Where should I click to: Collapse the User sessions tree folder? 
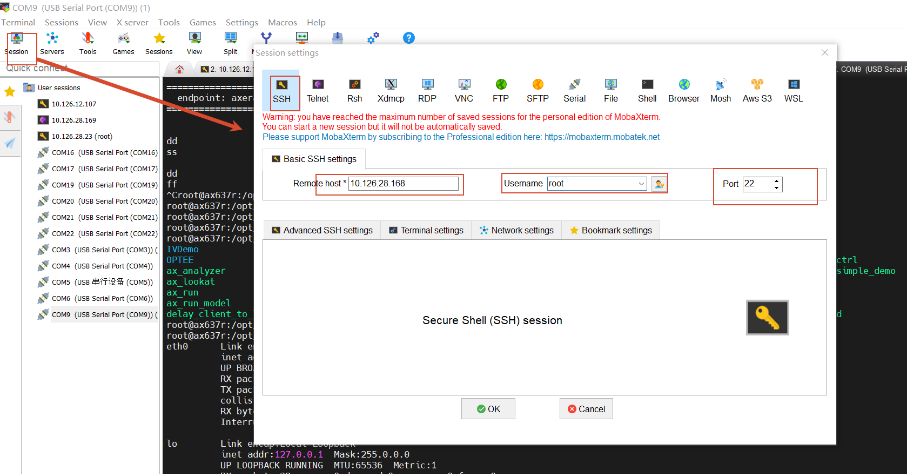point(53,87)
